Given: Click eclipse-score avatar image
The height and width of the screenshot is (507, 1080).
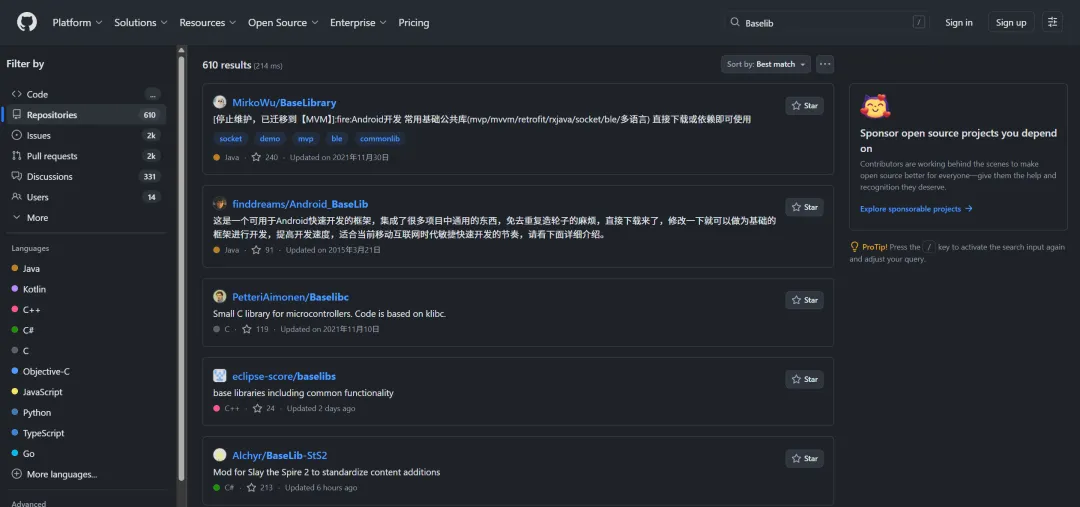Looking at the screenshot, I should coord(220,375).
